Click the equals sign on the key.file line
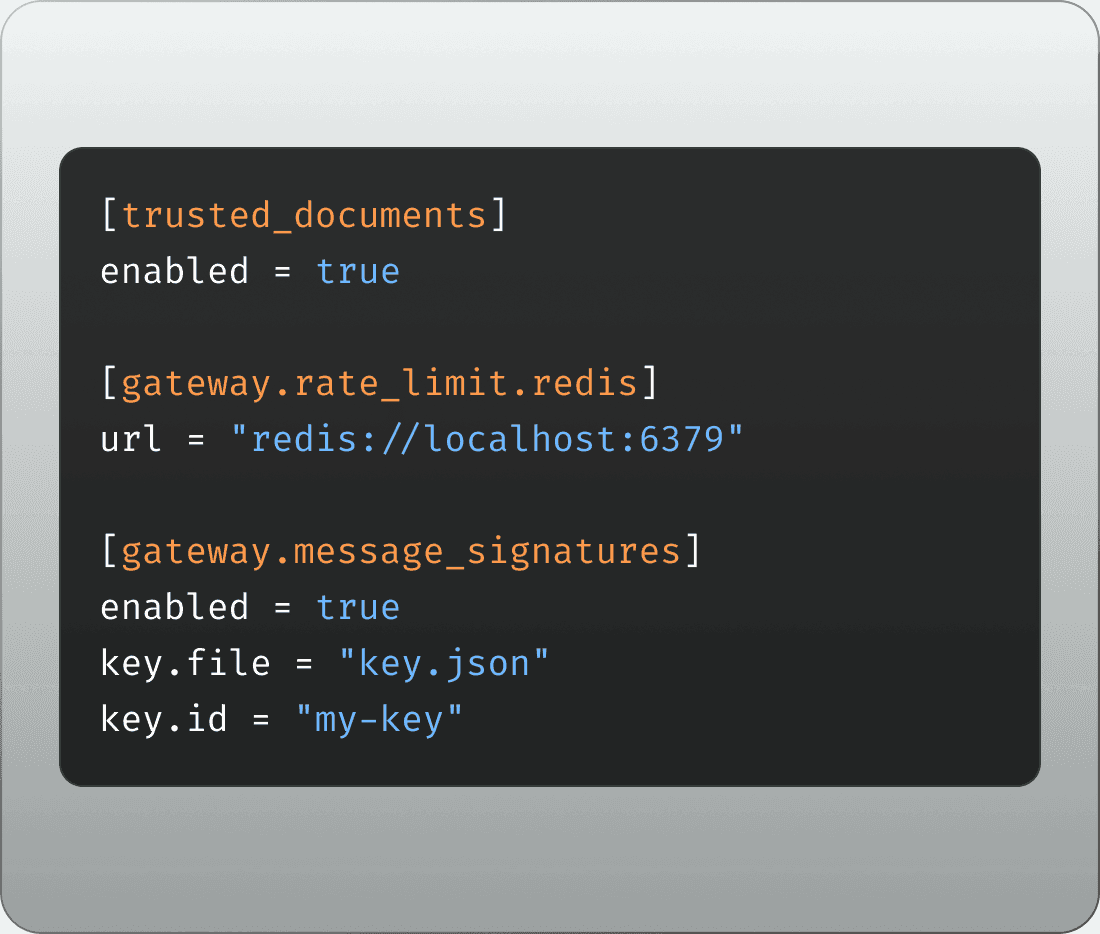 coord(304,663)
